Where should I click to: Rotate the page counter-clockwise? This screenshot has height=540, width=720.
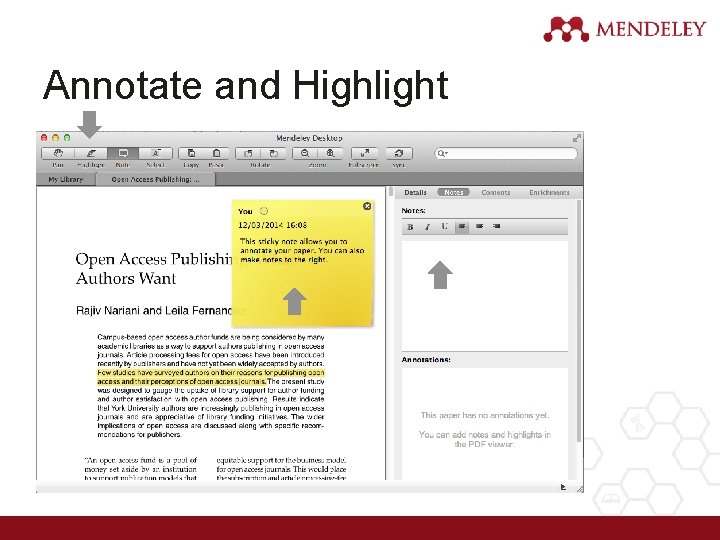pyautogui.click(x=248, y=153)
